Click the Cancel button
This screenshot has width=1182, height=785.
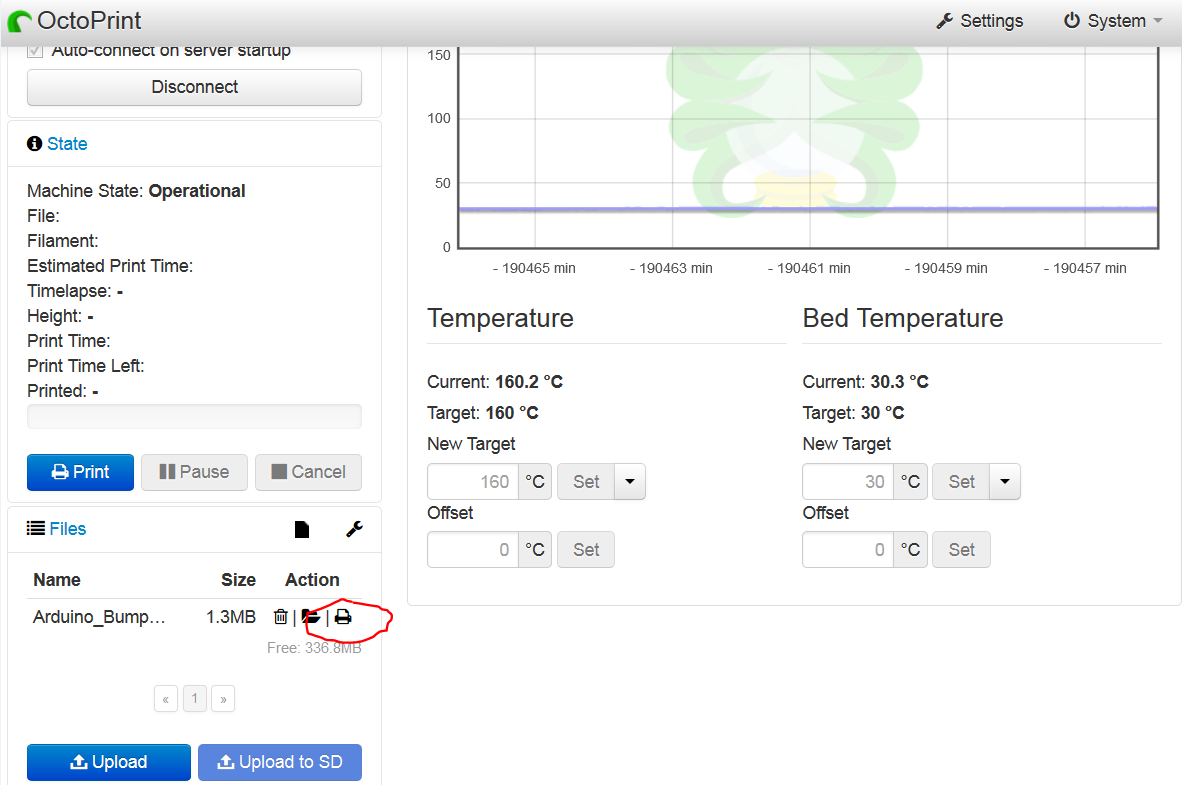308,472
